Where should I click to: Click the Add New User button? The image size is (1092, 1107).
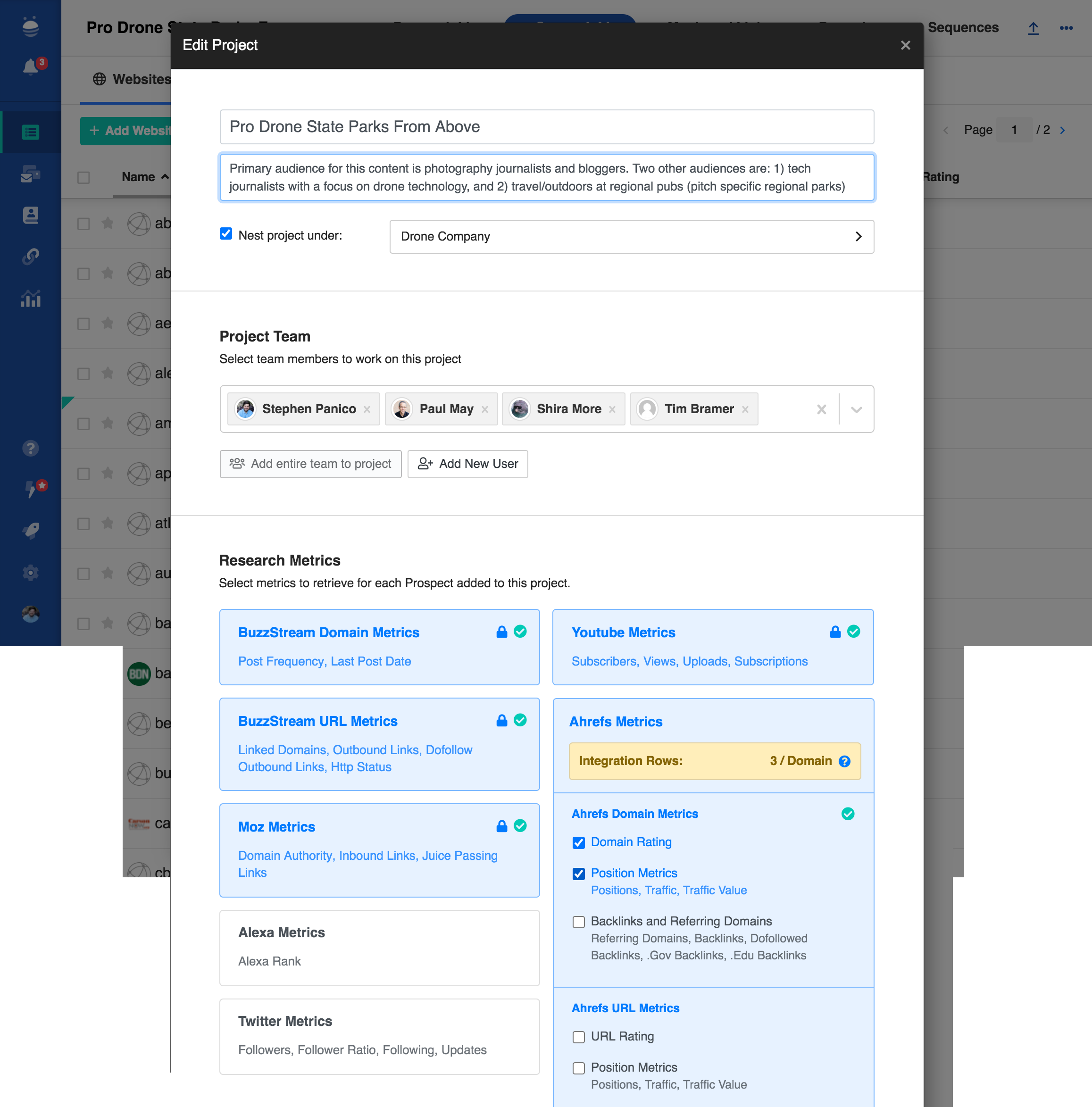[467, 464]
